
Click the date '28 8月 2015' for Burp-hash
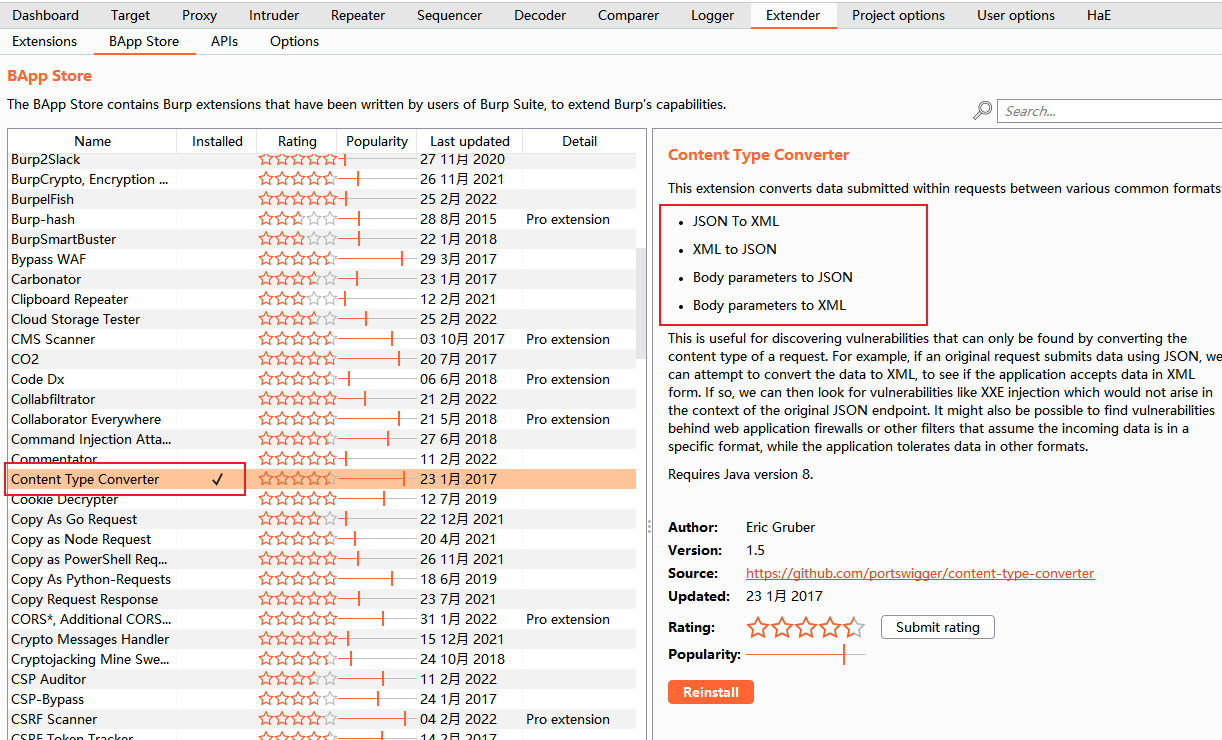coord(458,219)
